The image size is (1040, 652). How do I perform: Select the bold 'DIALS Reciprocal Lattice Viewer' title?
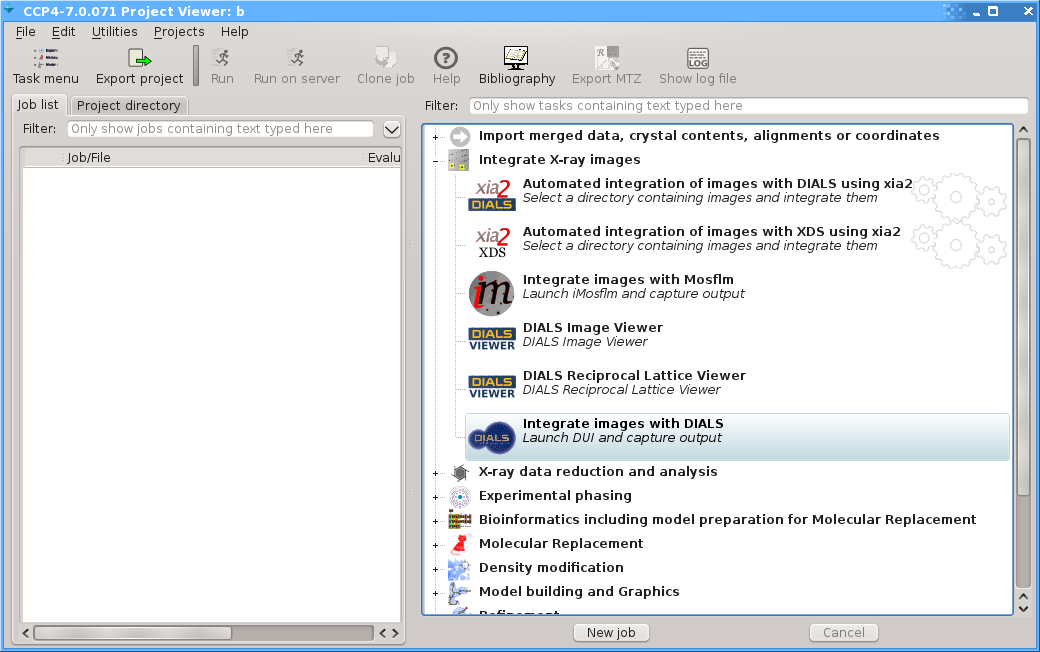[634, 375]
